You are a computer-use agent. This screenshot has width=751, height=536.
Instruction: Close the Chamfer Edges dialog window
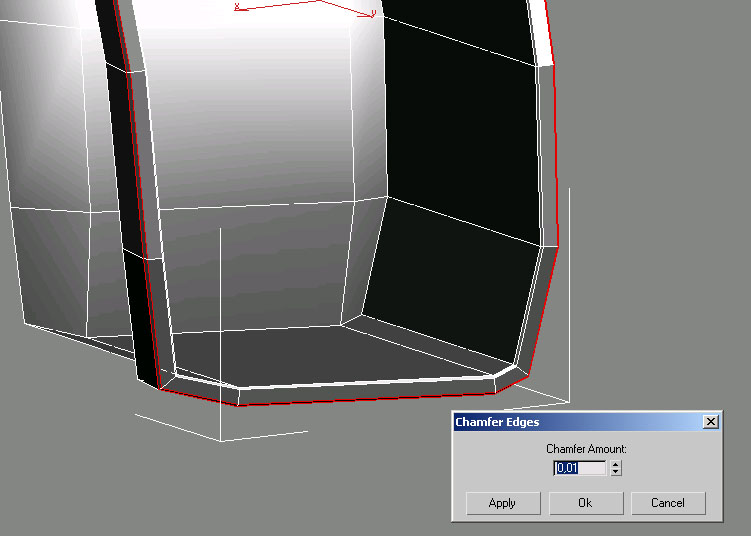(x=711, y=422)
